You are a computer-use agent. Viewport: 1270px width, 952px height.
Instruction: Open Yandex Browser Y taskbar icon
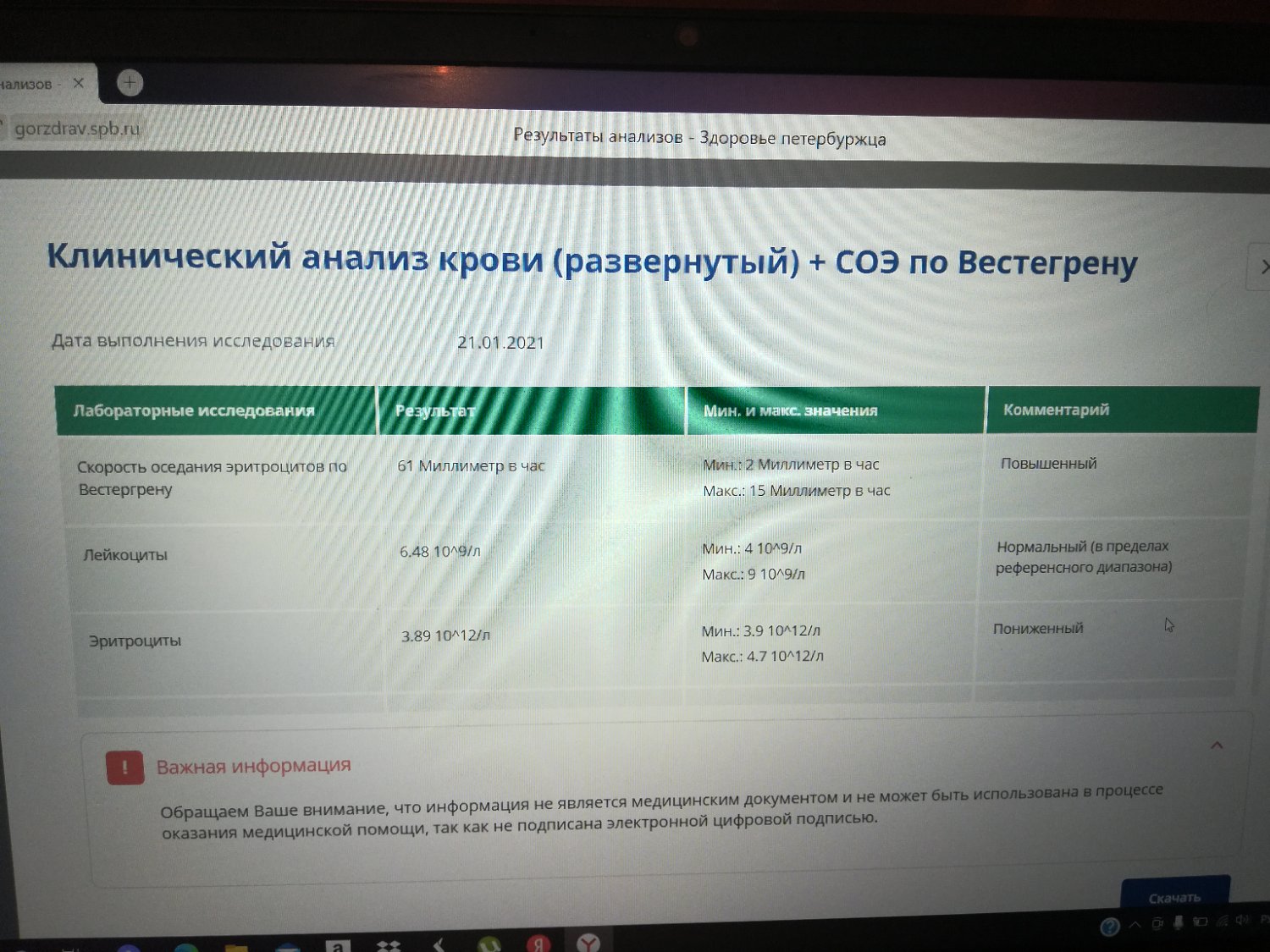(x=588, y=943)
